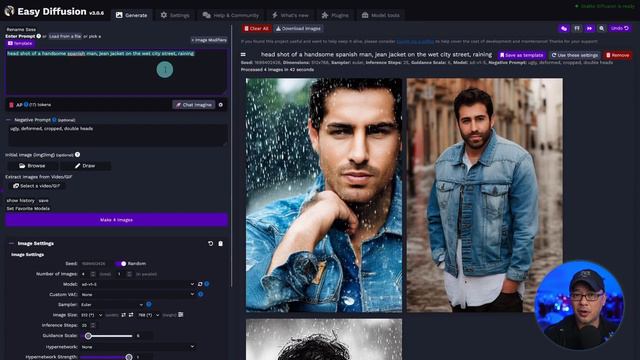The height and width of the screenshot is (360, 640).
Task: Click Use these settings button
Action: pos(575,55)
